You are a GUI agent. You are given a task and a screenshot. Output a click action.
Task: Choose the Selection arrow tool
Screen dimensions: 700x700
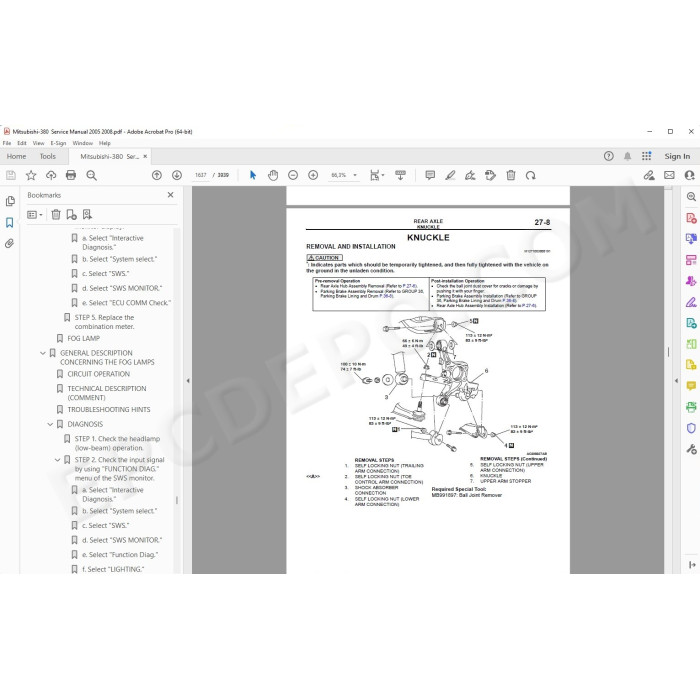253,175
